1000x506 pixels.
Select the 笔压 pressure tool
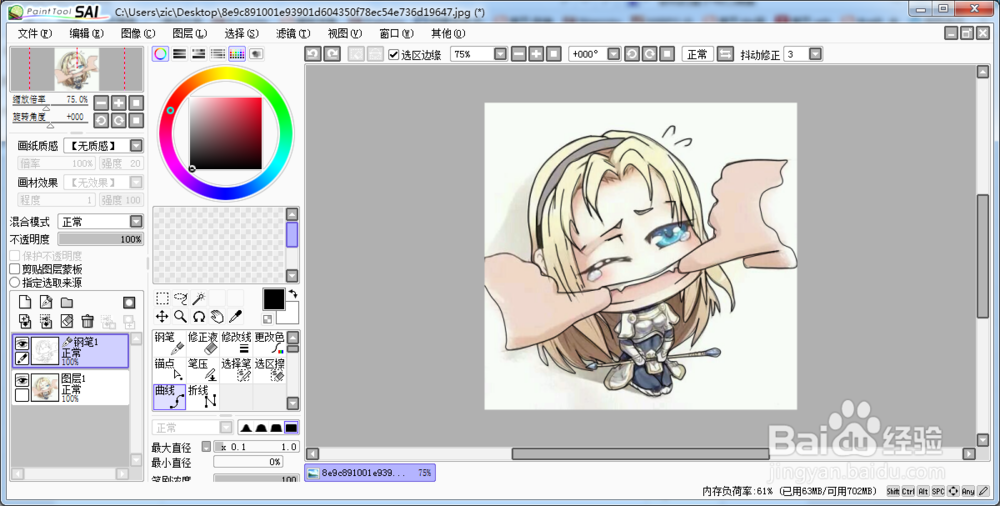pyautogui.click(x=203, y=370)
